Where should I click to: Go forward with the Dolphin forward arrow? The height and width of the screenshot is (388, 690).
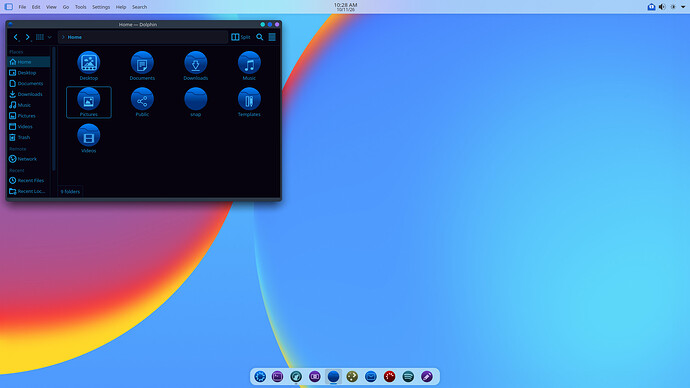[x=27, y=37]
